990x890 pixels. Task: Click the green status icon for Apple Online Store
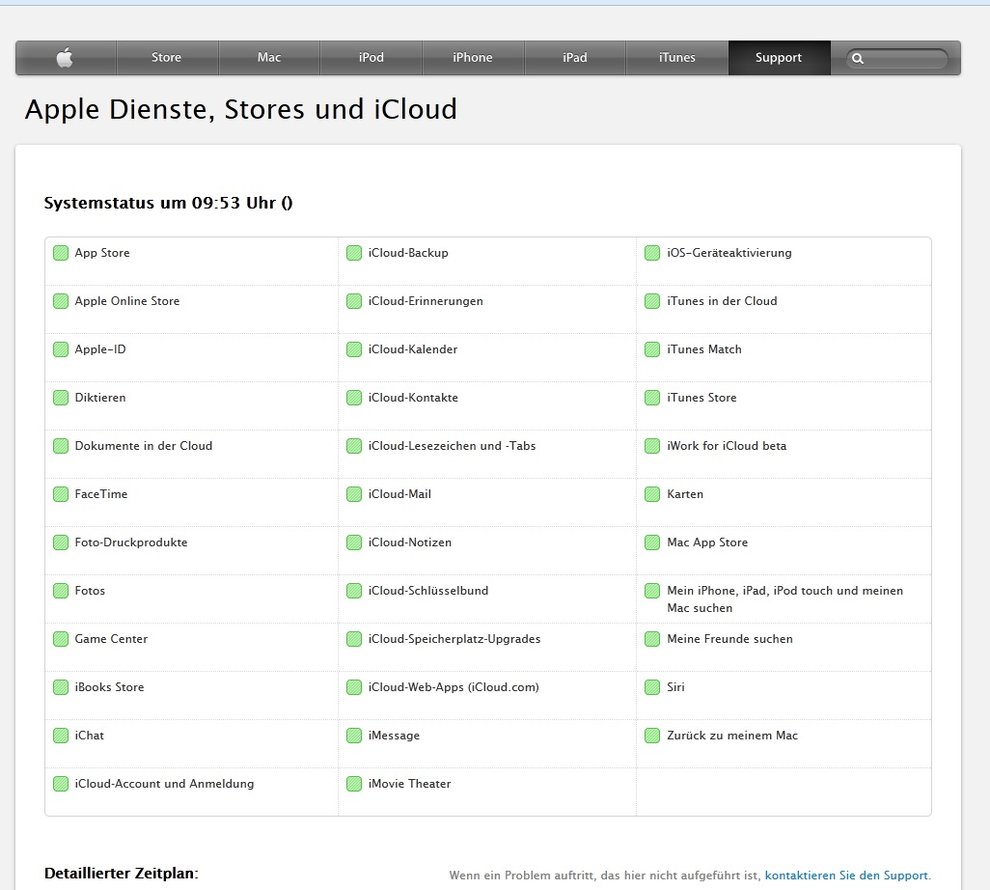pyautogui.click(x=61, y=301)
